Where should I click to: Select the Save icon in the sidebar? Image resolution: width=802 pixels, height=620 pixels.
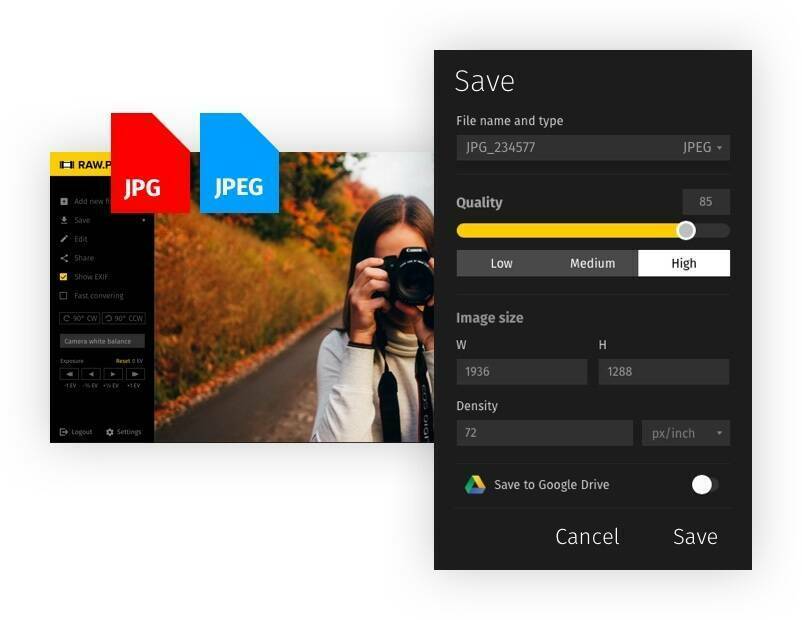coord(62,220)
